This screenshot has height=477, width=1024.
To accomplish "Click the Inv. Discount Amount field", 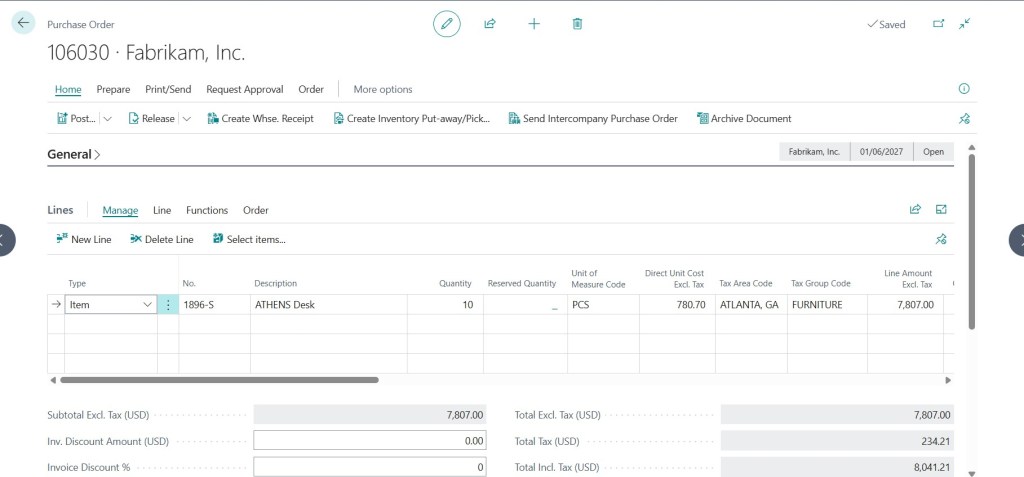I will pos(370,441).
